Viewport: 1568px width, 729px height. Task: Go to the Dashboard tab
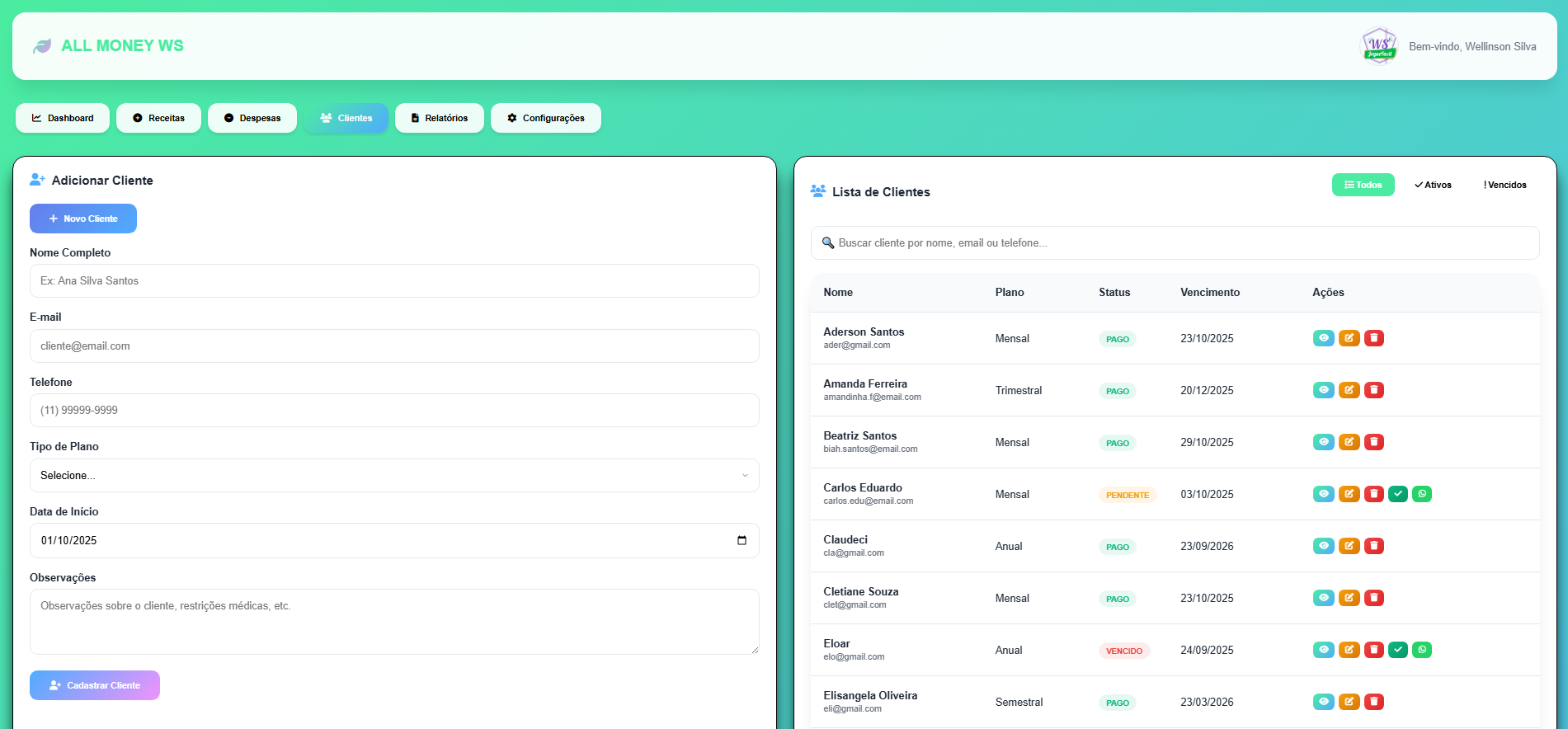tap(63, 118)
